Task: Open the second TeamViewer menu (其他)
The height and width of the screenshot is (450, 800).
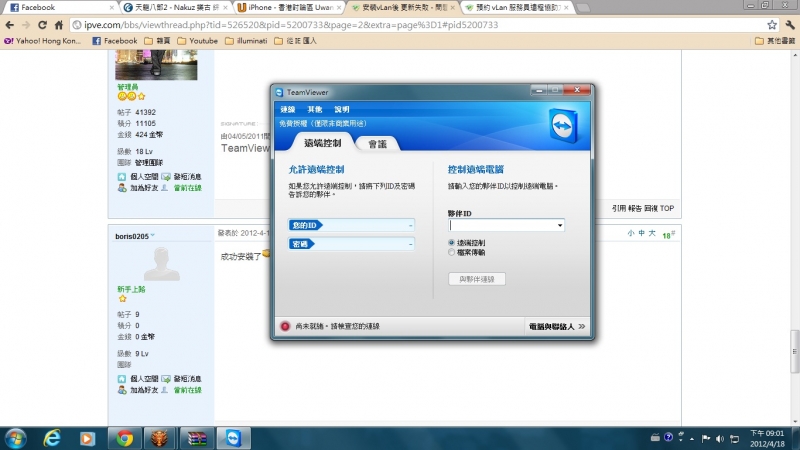Action: 315,109
